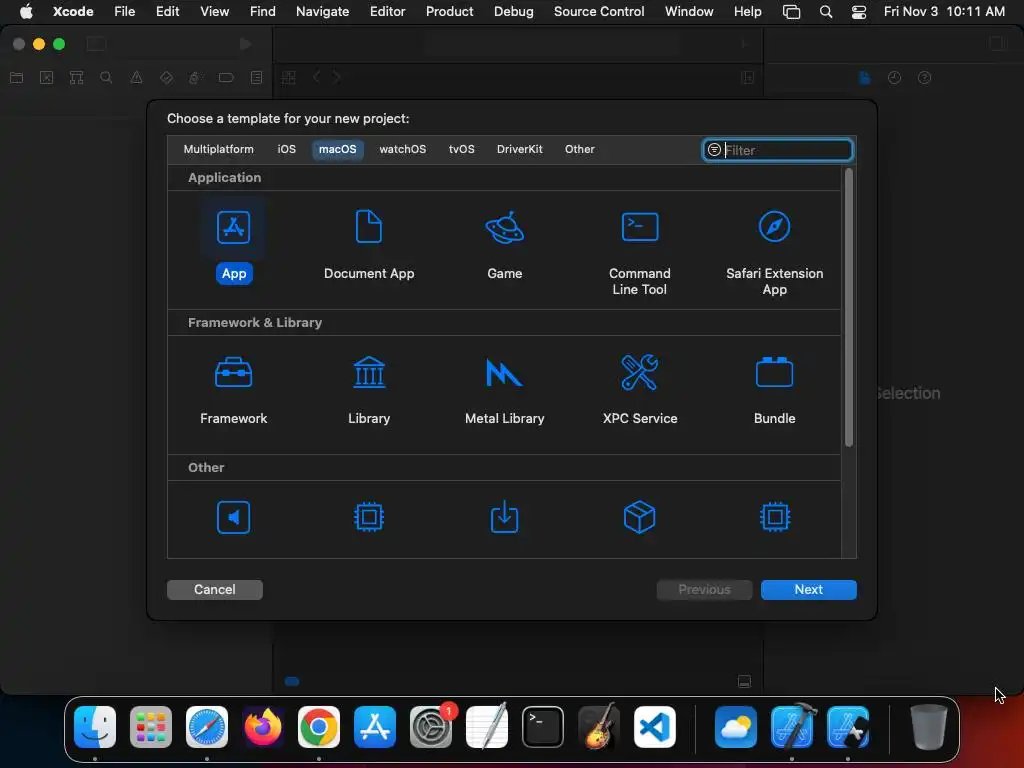Open the File menu
This screenshot has width=1024, height=768.
pos(124,11)
